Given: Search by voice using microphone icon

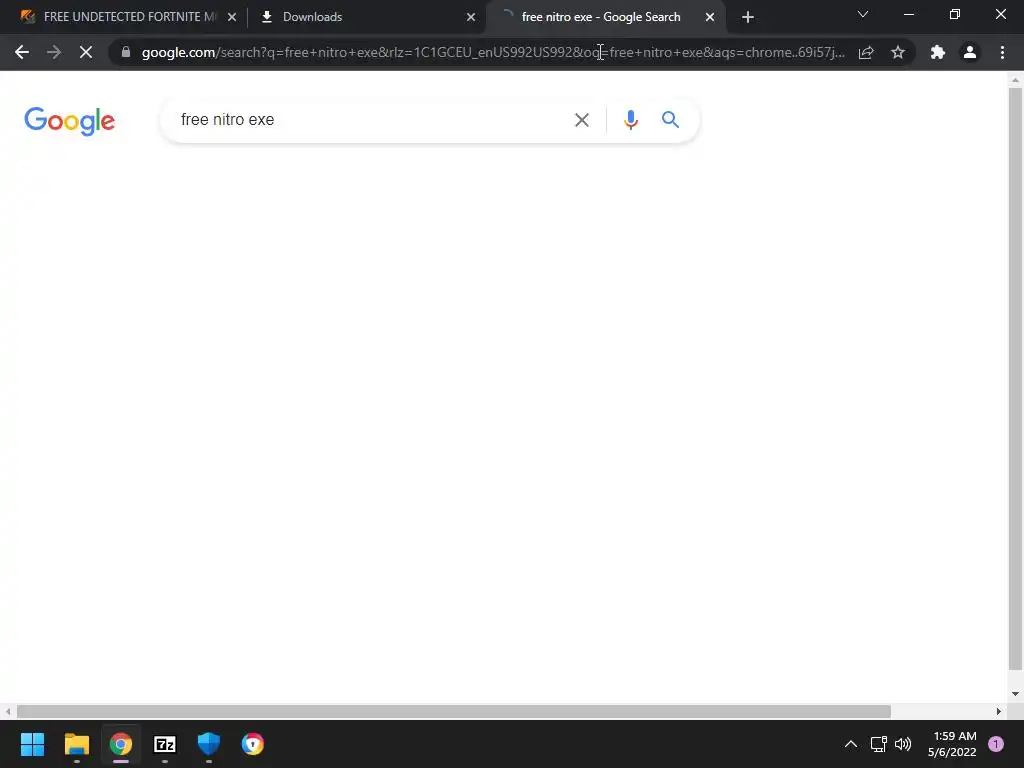Looking at the screenshot, I should pyautogui.click(x=630, y=120).
